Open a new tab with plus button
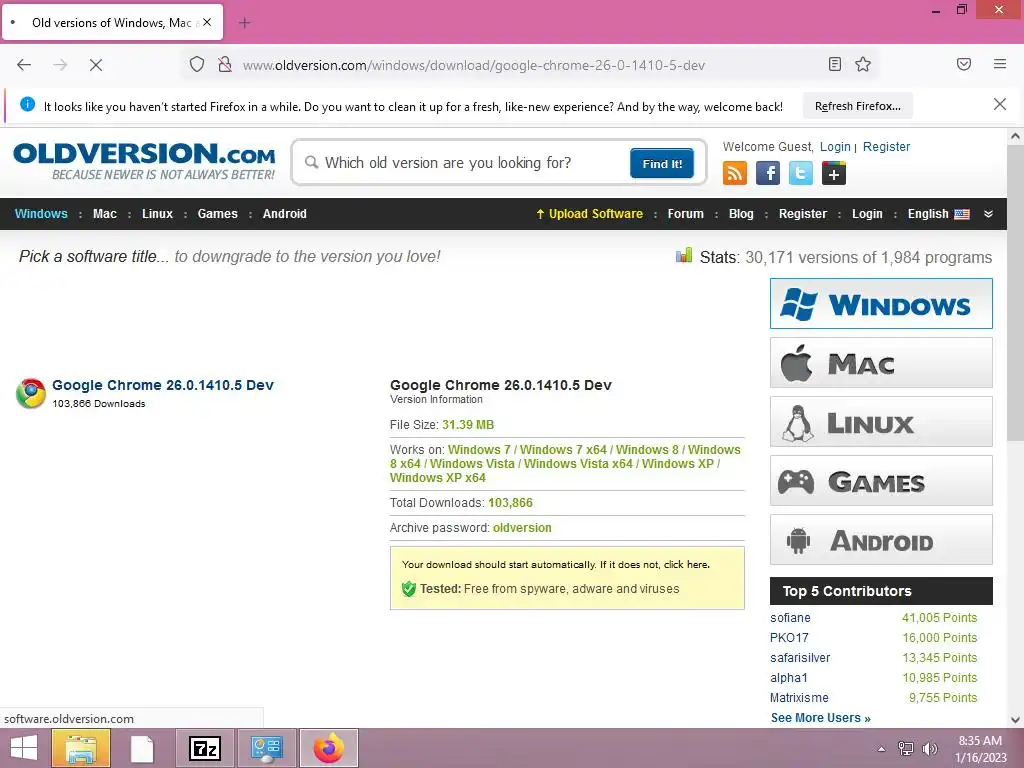This screenshot has width=1024, height=768. click(244, 23)
